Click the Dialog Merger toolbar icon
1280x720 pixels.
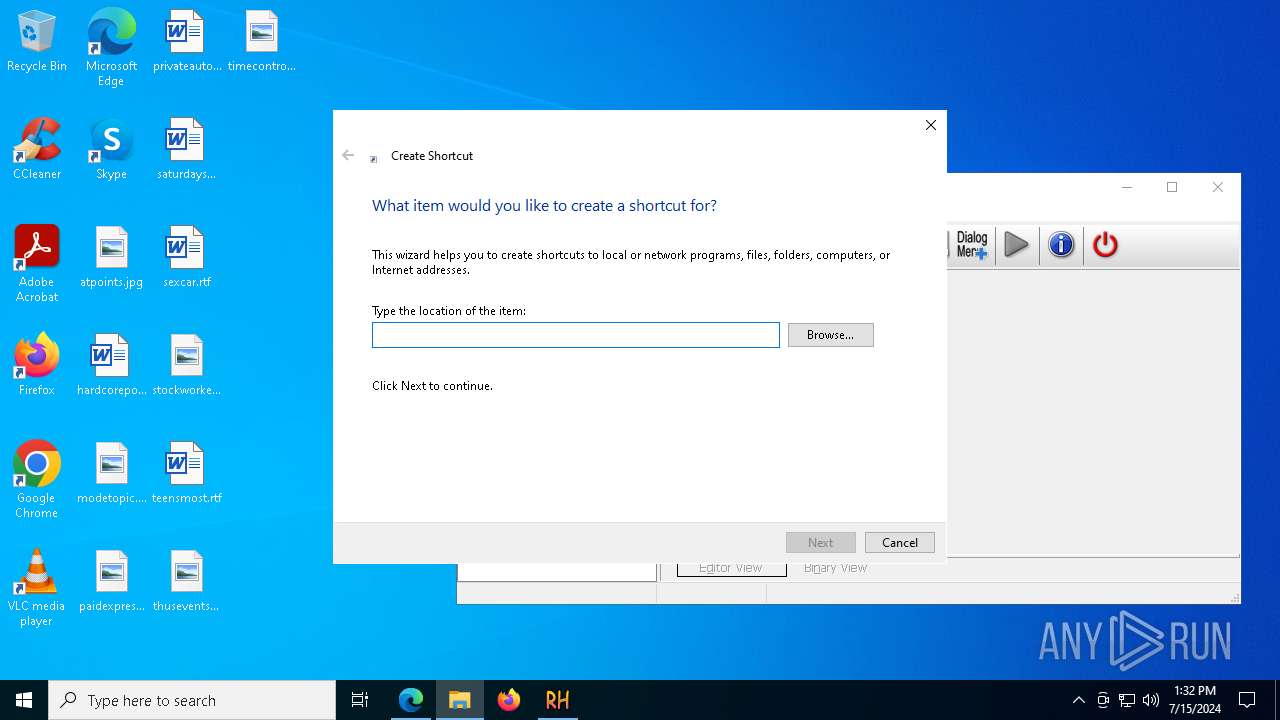pos(970,245)
